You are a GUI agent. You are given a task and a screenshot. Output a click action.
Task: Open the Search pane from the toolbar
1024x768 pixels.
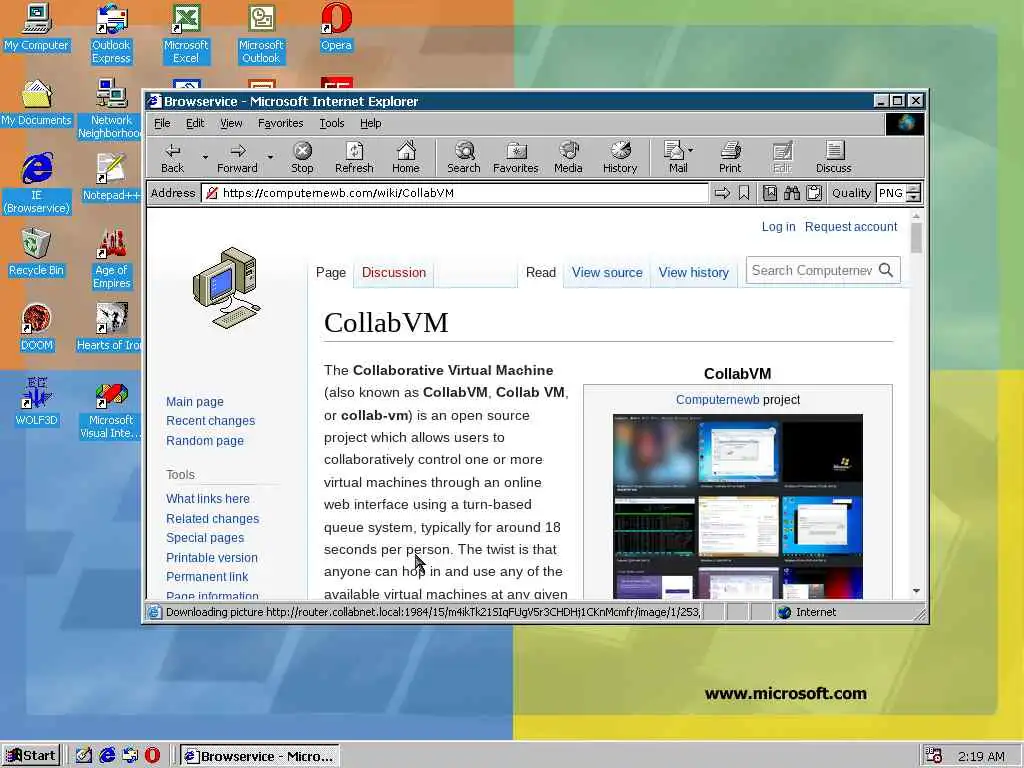pos(464,157)
